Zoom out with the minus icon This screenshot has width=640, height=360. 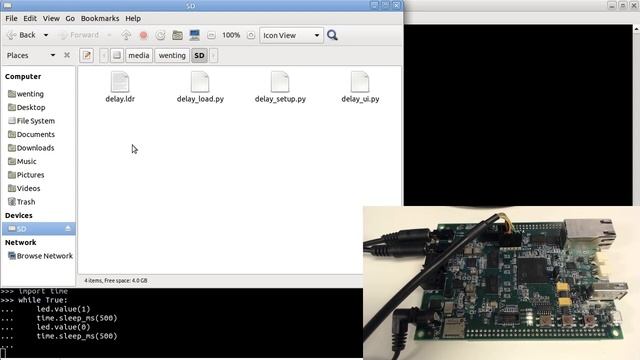211,36
